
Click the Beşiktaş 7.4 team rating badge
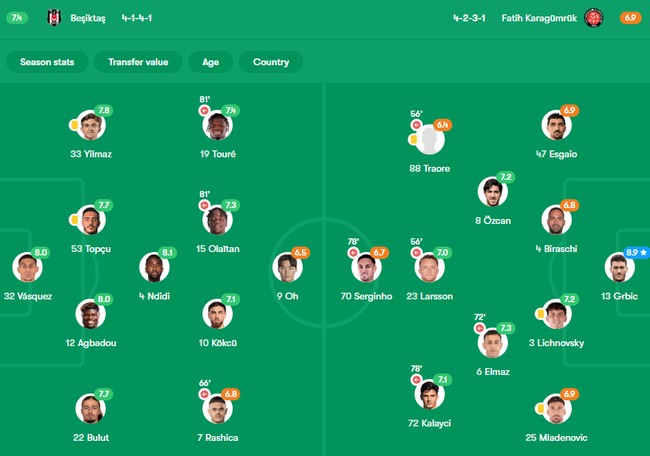17,18
